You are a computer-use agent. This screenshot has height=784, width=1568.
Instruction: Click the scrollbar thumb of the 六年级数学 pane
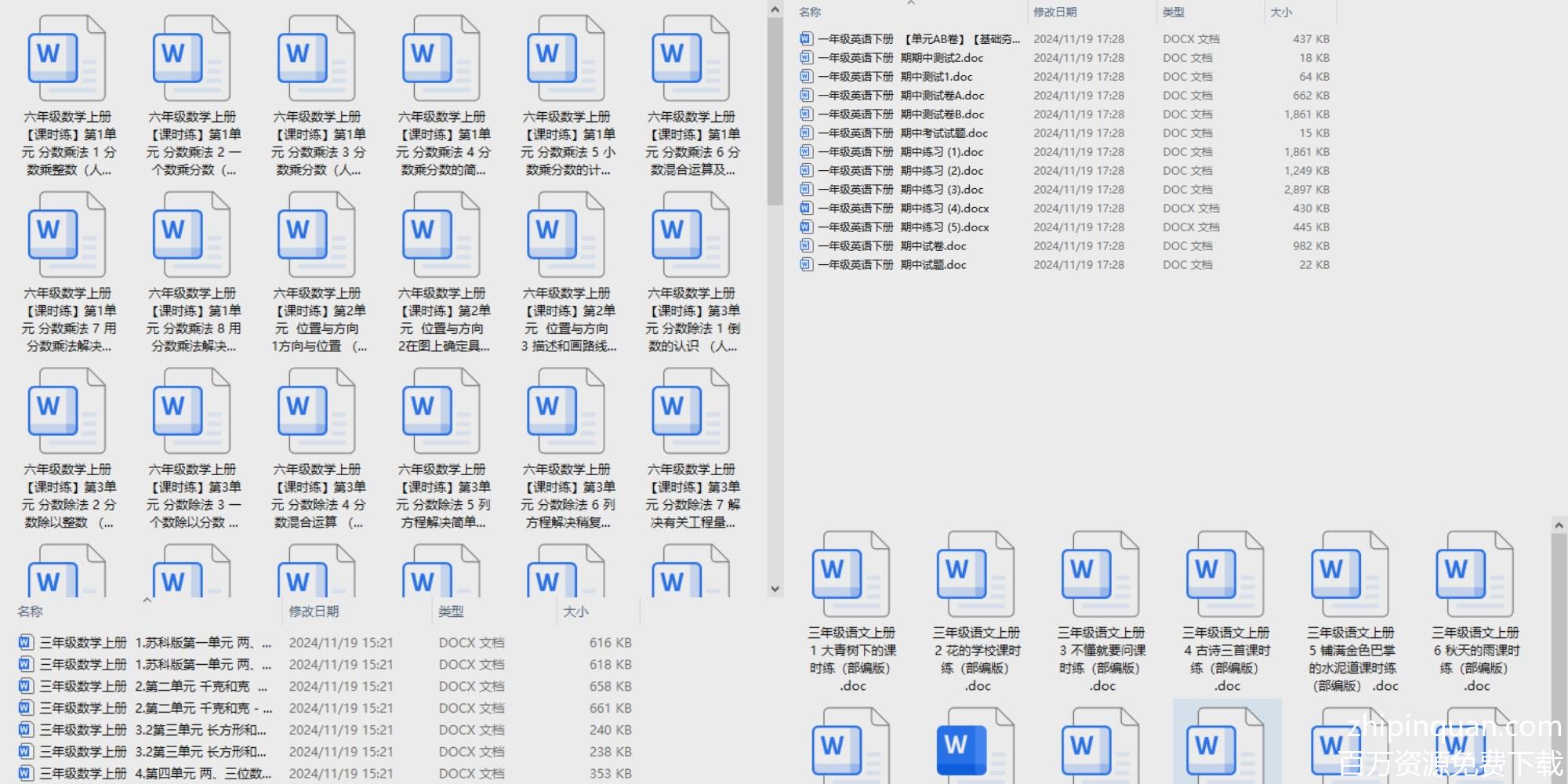tap(775, 111)
